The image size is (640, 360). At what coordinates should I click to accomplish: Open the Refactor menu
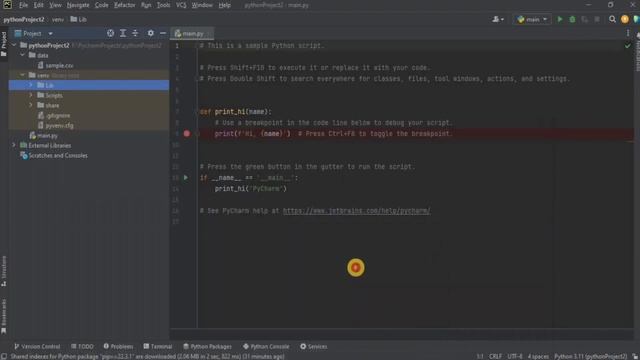click(x=124, y=5)
